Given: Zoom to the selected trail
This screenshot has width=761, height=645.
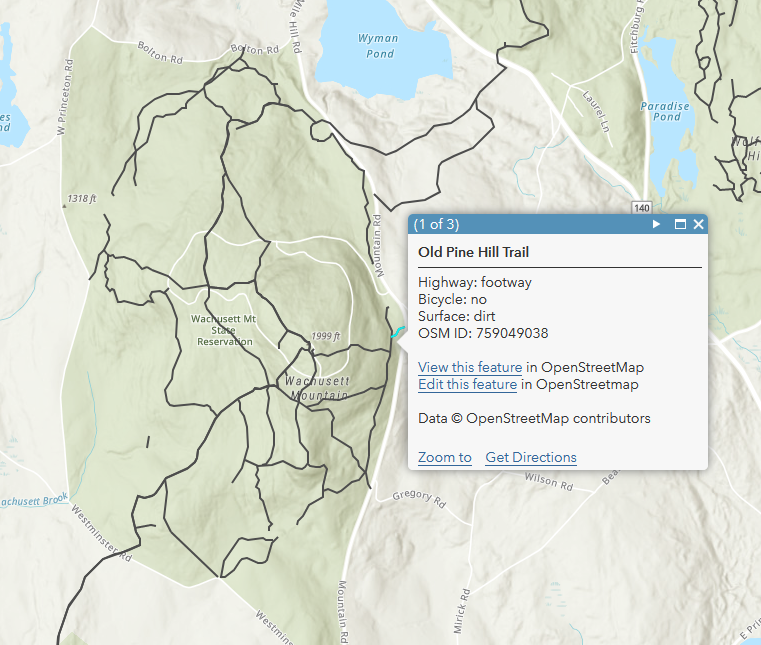Looking at the screenshot, I should coord(445,457).
